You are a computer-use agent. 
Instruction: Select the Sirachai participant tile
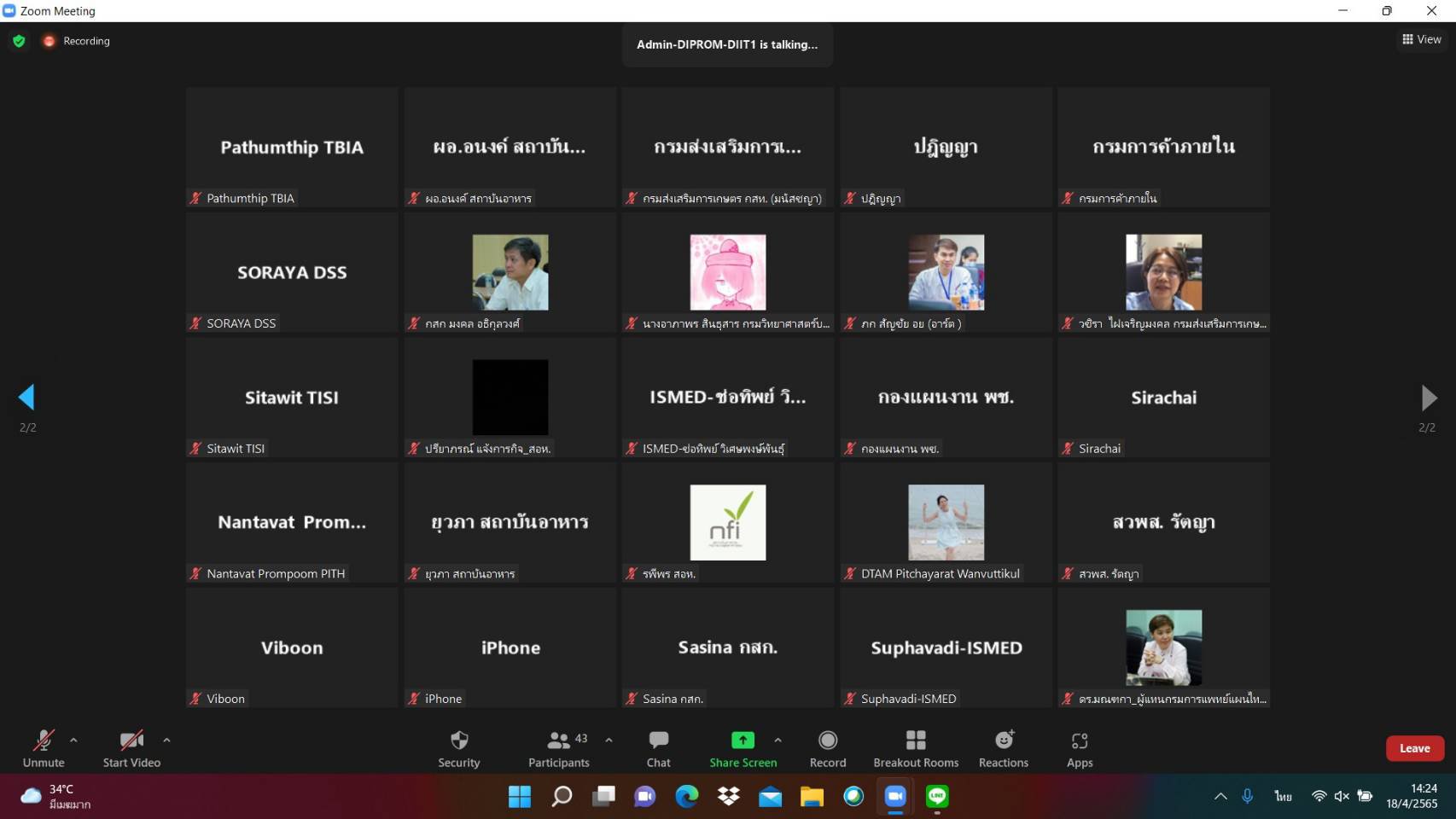(x=1164, y=398)
